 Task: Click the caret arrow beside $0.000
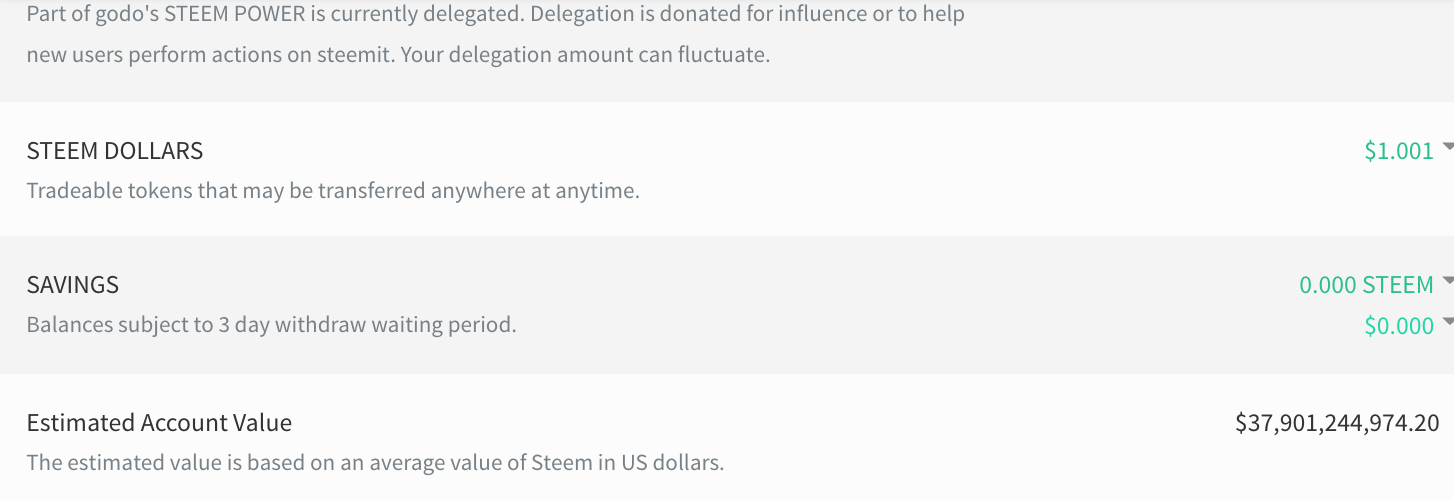pyautogui.click(x=1447, y=322)
